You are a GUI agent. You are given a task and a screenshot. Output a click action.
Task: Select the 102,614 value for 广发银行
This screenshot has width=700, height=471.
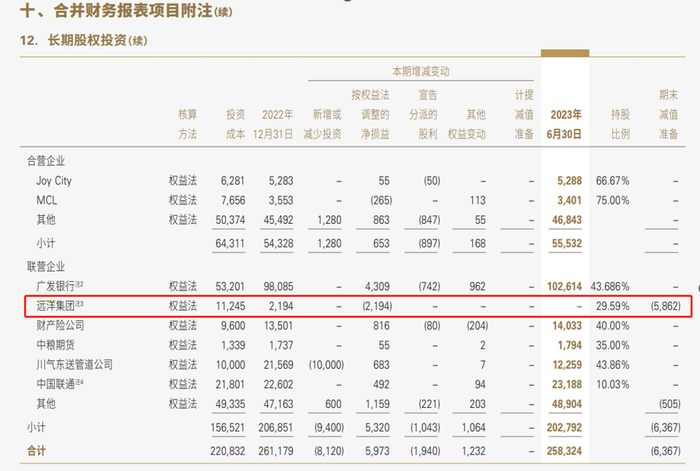(565, 287)
